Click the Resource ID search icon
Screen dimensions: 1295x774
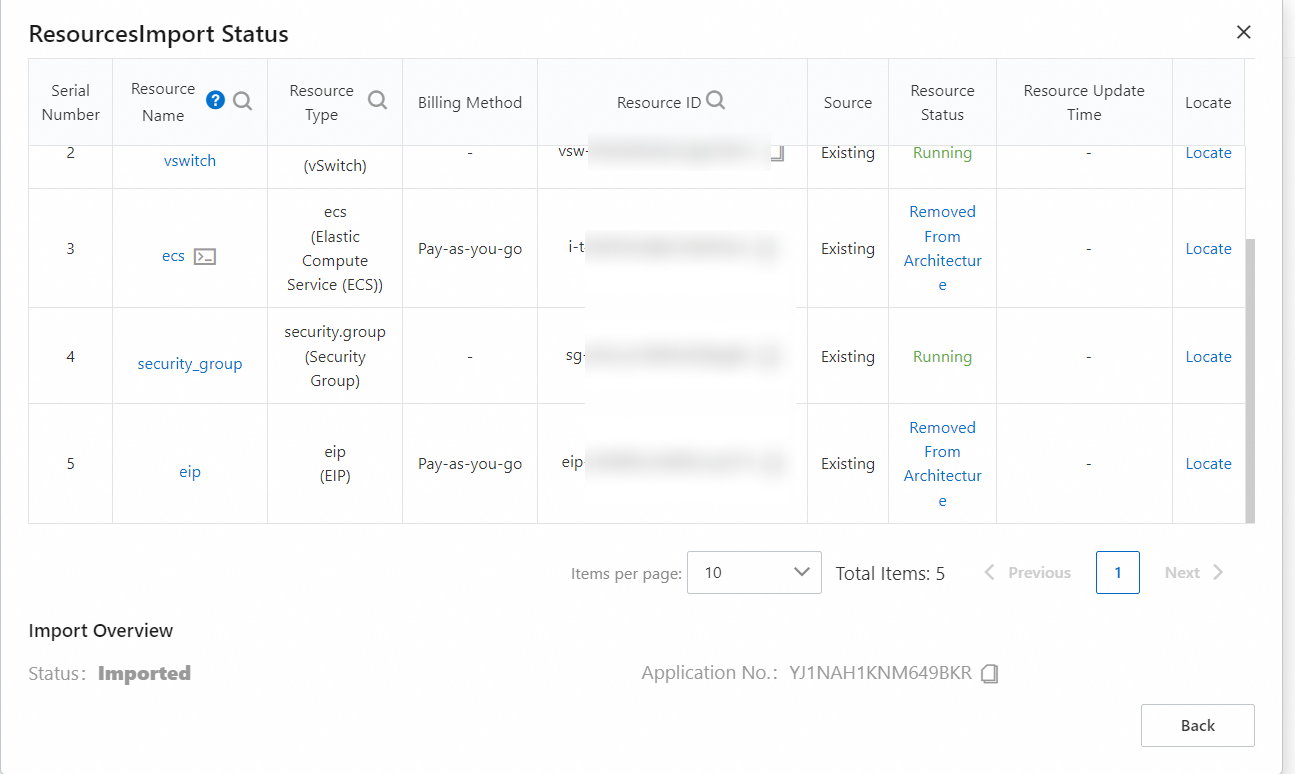point(716,100)
